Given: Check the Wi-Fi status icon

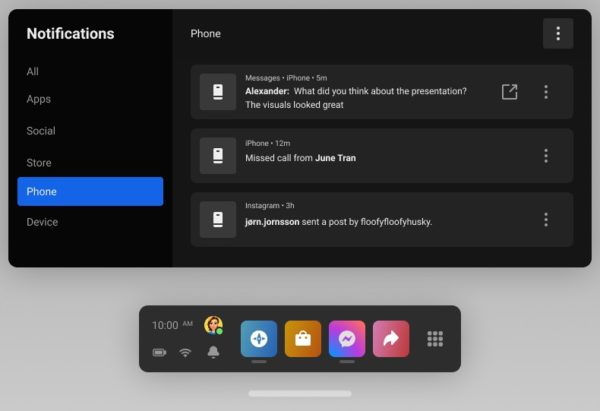Looking at the screenshot, I should click(x=185, y=352).
